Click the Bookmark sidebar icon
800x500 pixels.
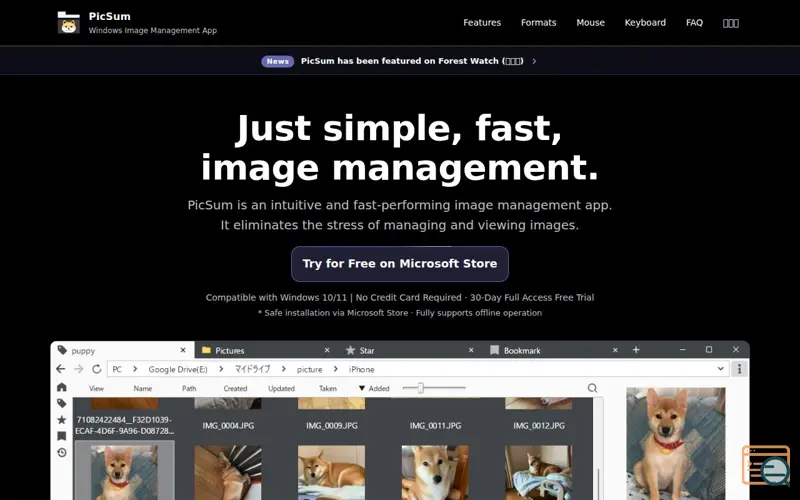click(62, 436)
